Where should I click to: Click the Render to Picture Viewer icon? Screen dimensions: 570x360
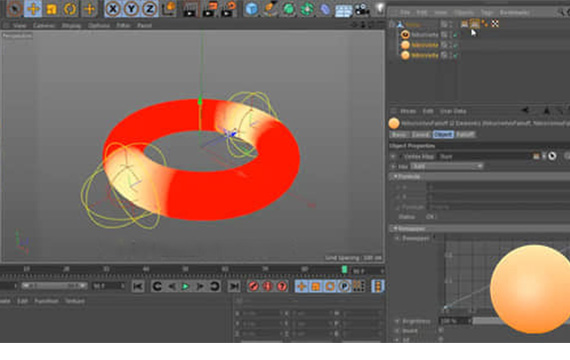[209, 9]
